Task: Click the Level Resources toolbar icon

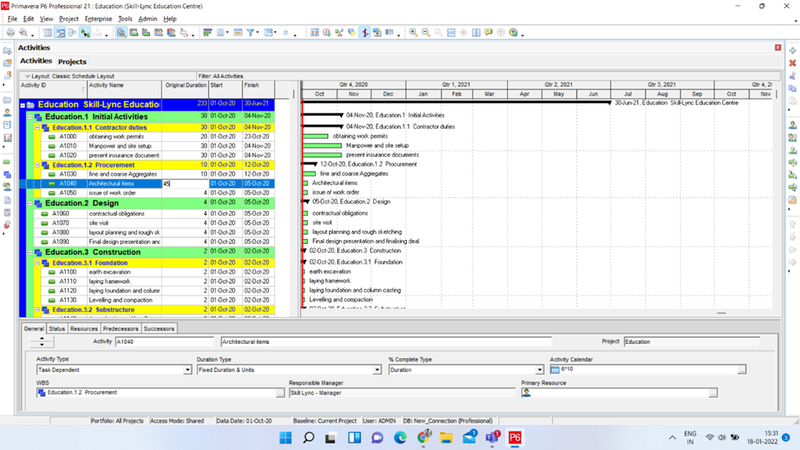Action: (x=339, y=33)
